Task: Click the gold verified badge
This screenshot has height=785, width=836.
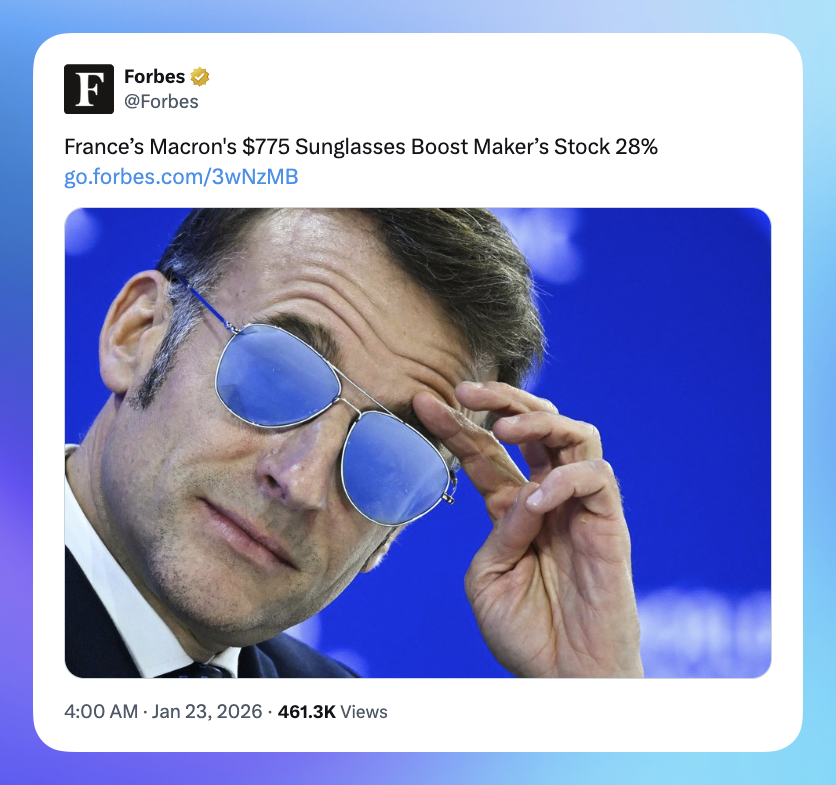Action: [x=201, y=77]
